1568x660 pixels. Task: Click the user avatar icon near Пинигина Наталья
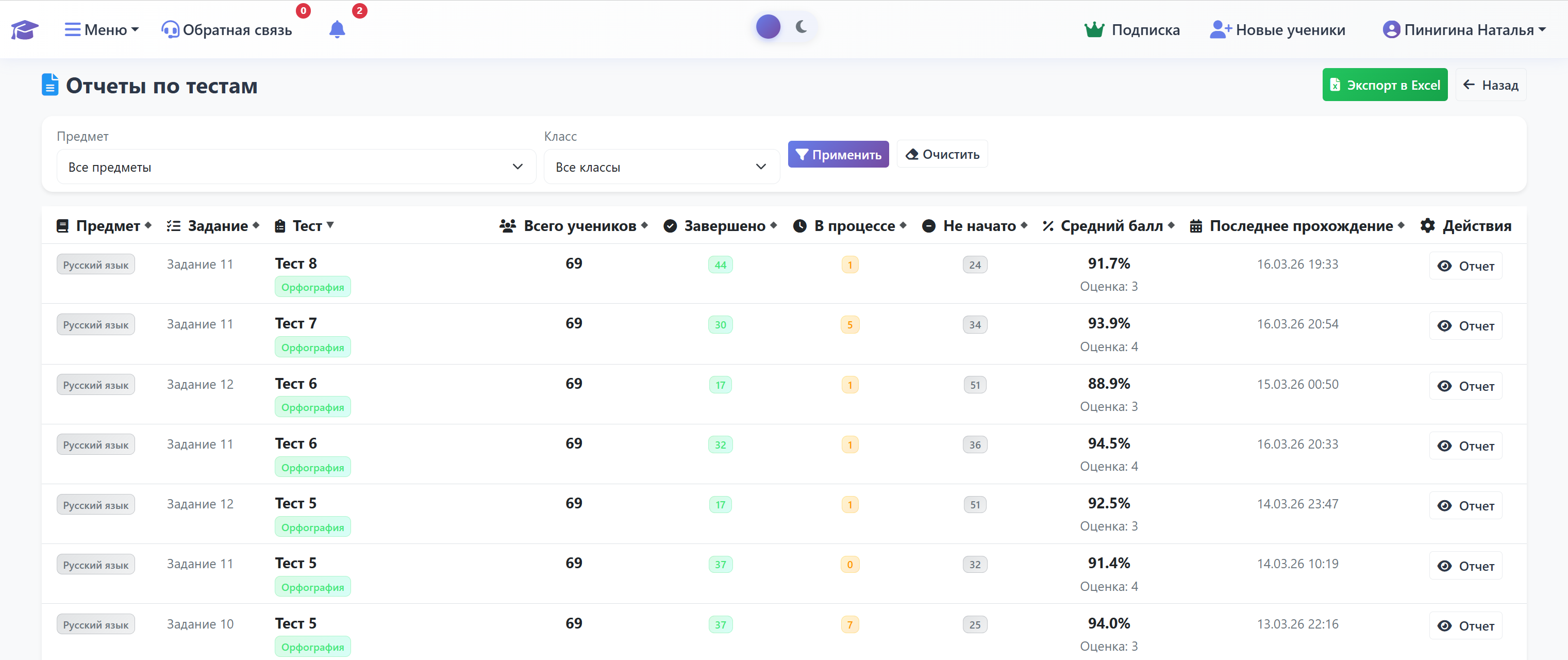(1391, 30)
